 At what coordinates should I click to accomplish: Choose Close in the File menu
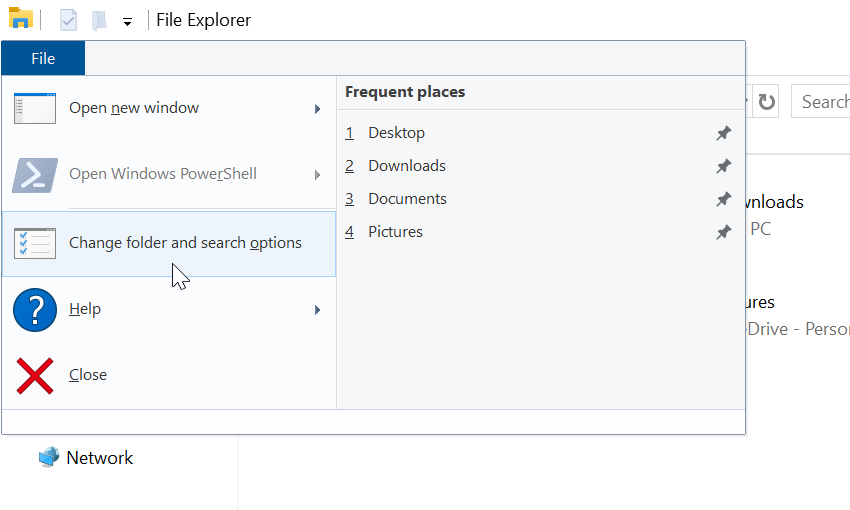coord(169,375)
